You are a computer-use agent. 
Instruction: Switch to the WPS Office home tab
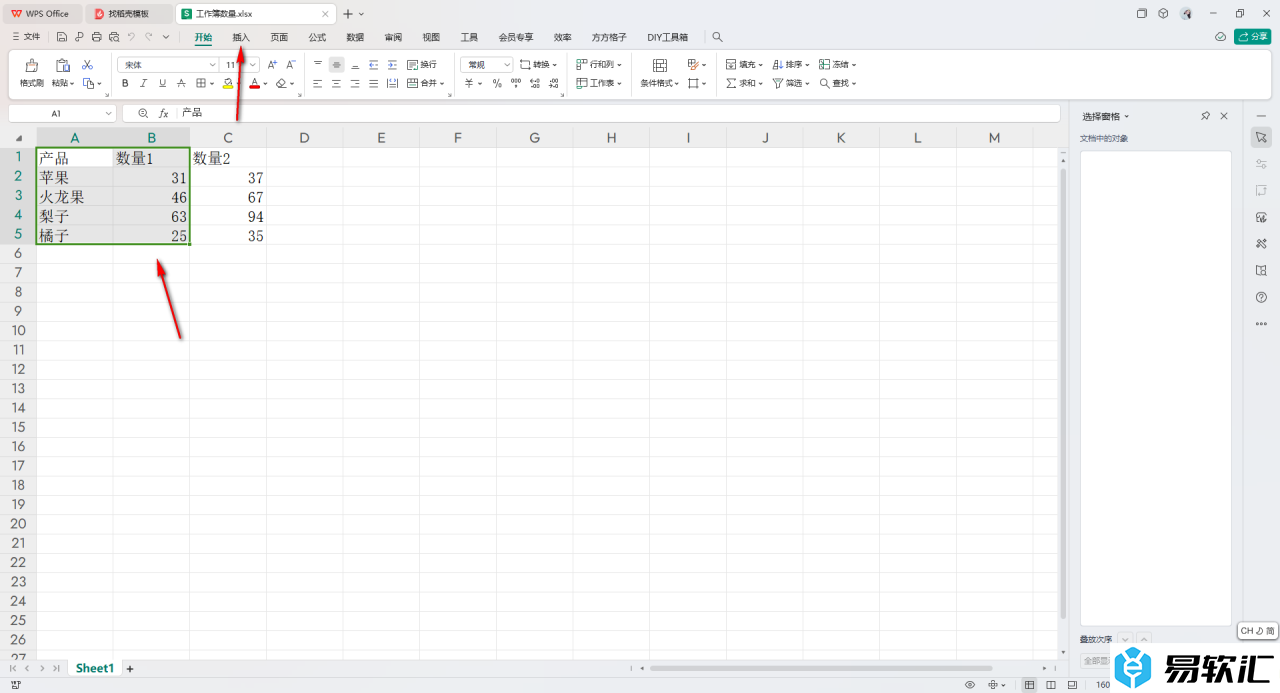[41, 14]
